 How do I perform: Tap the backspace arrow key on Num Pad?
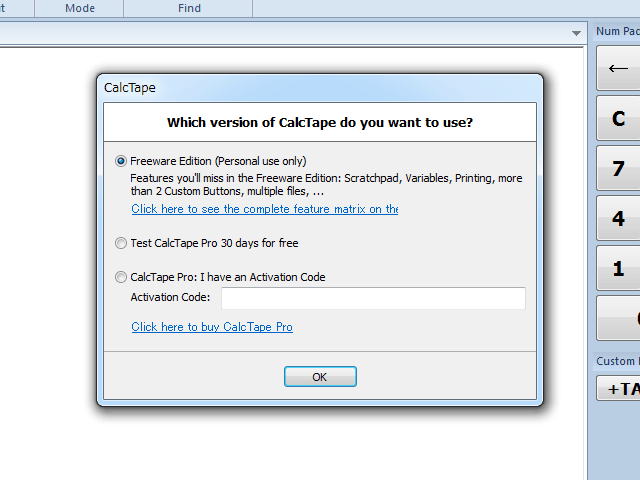click(618, 68)
